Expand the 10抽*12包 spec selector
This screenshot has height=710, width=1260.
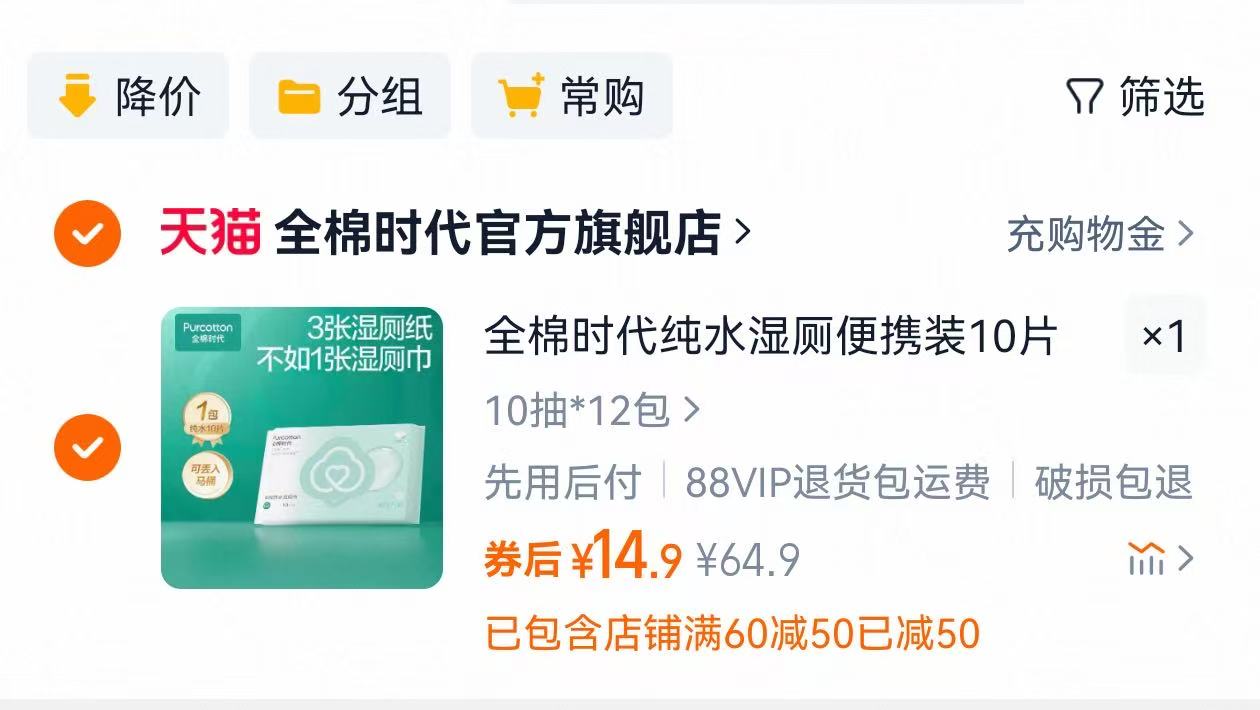click(x=592, y=410)
